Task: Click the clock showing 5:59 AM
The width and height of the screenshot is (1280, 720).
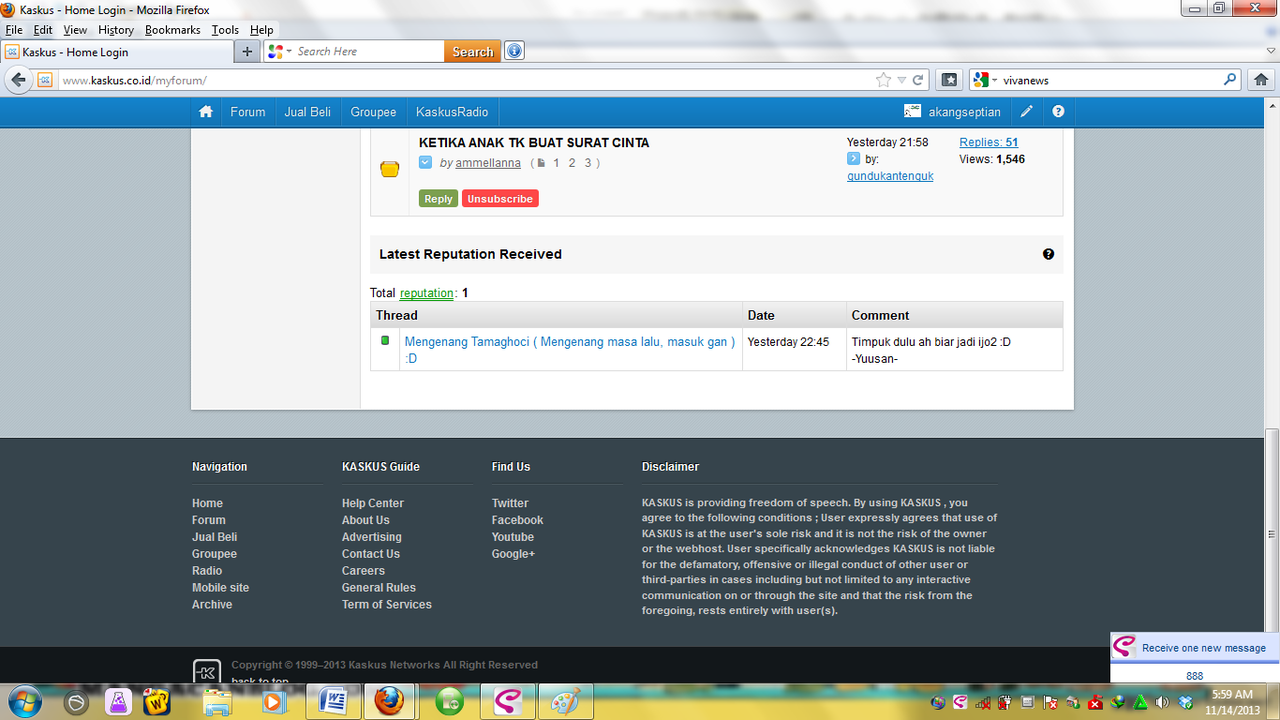Action: [1232, 694]
